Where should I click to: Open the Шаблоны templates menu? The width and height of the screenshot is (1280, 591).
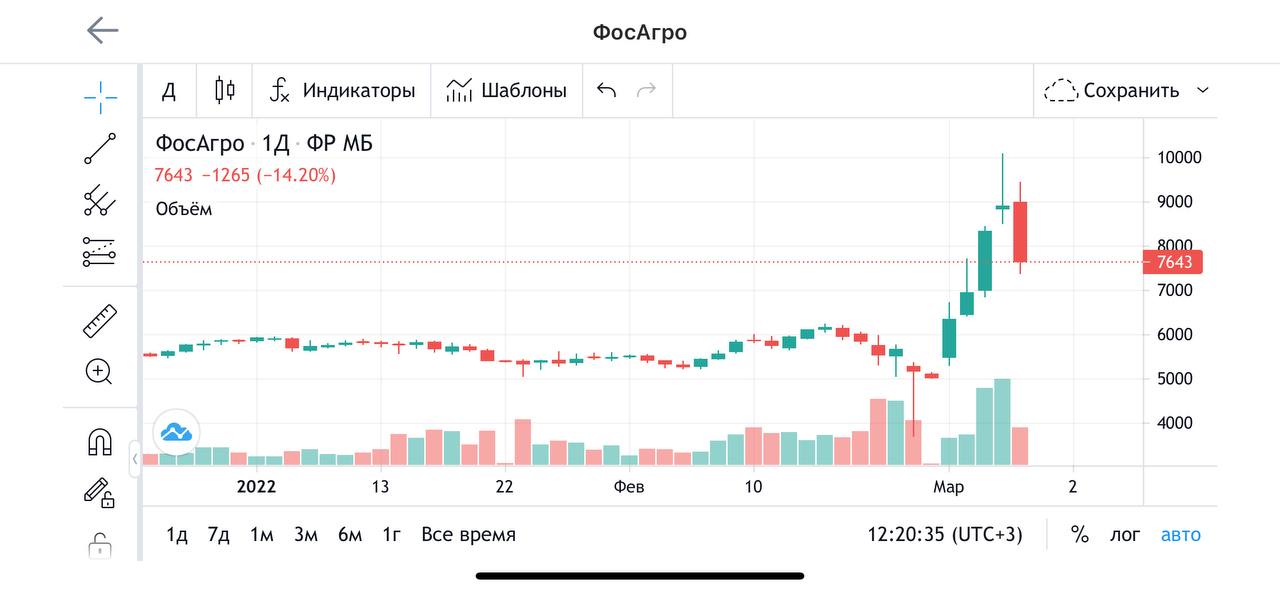point(507,91)
